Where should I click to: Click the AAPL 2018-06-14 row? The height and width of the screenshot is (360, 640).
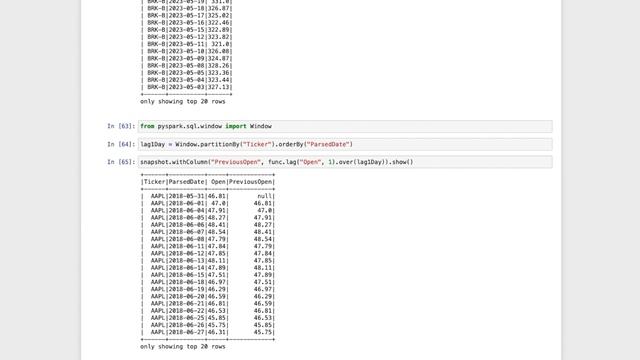point(208,268)
